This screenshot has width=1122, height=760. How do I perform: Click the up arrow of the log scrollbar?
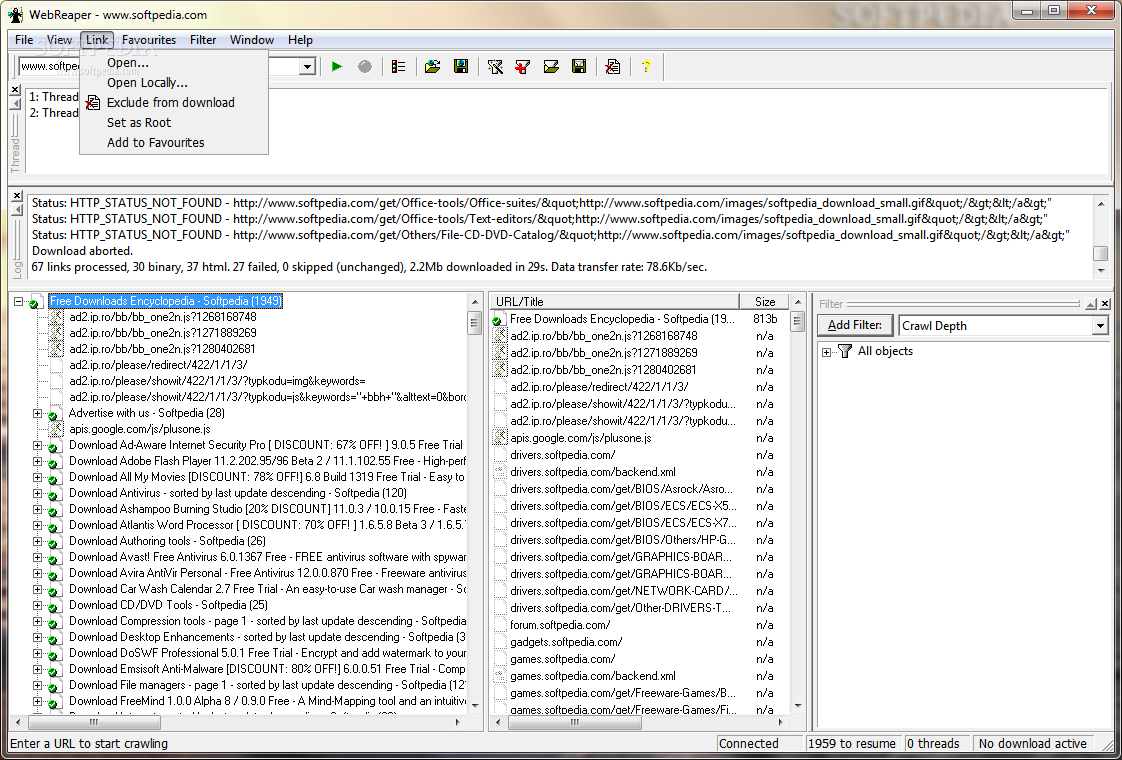point(1101,204)
